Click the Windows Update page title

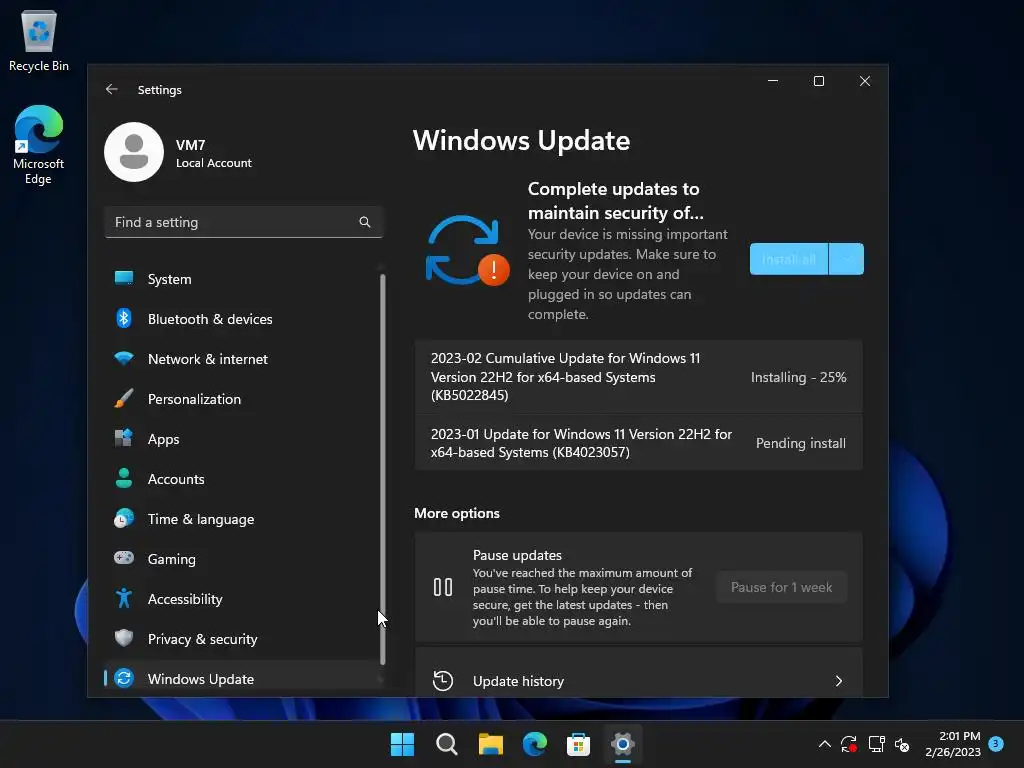521,140
